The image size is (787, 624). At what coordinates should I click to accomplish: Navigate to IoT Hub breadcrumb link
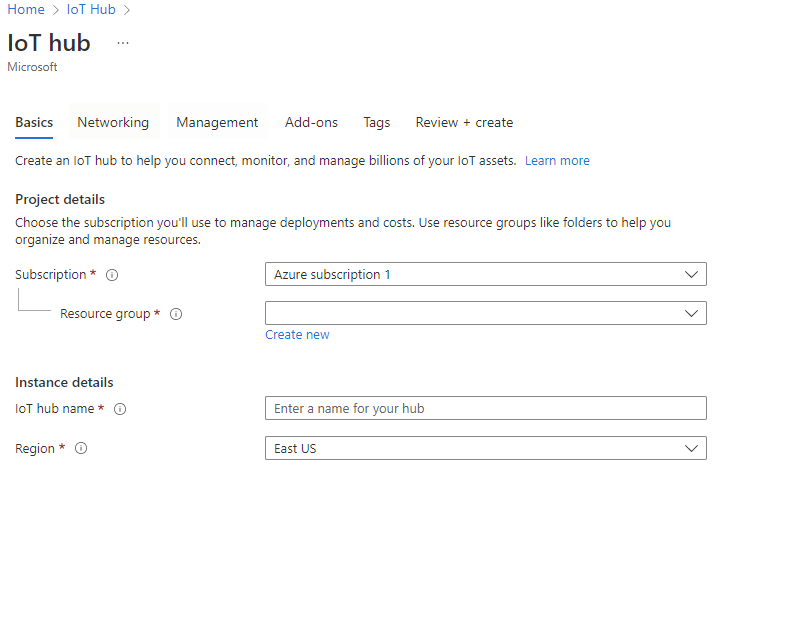coord(91,10)
